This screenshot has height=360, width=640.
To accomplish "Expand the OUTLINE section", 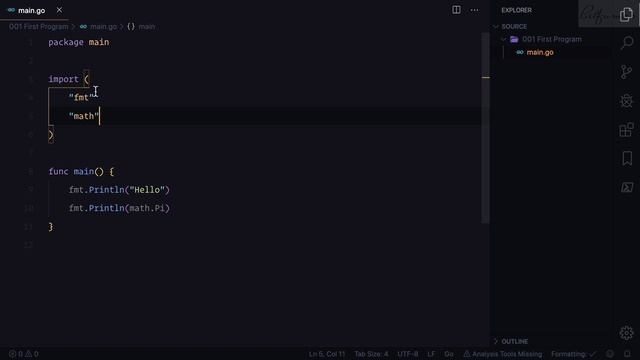I will click(x=514, y=341).
